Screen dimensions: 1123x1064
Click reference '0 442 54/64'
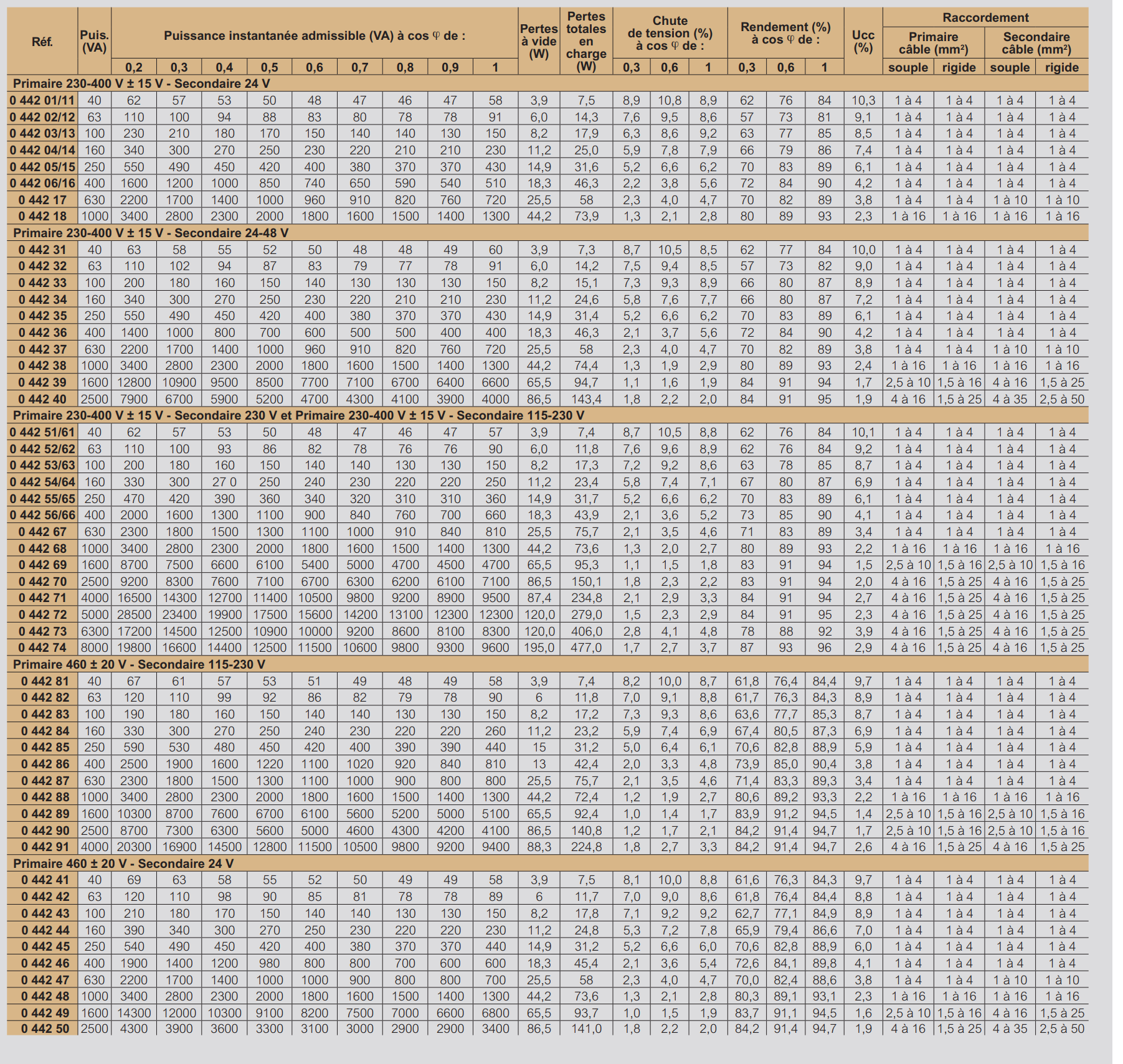pos(42,482)
